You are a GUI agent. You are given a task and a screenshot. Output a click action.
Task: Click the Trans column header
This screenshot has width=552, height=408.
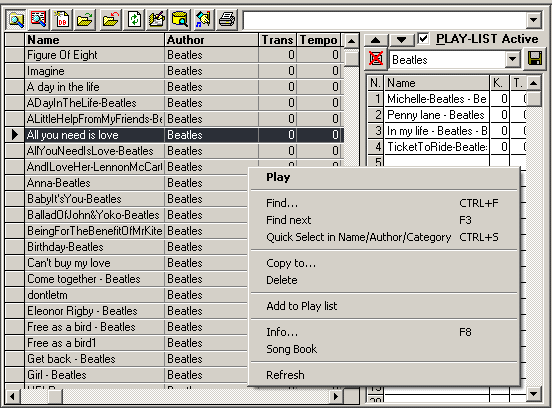point(277,40)
